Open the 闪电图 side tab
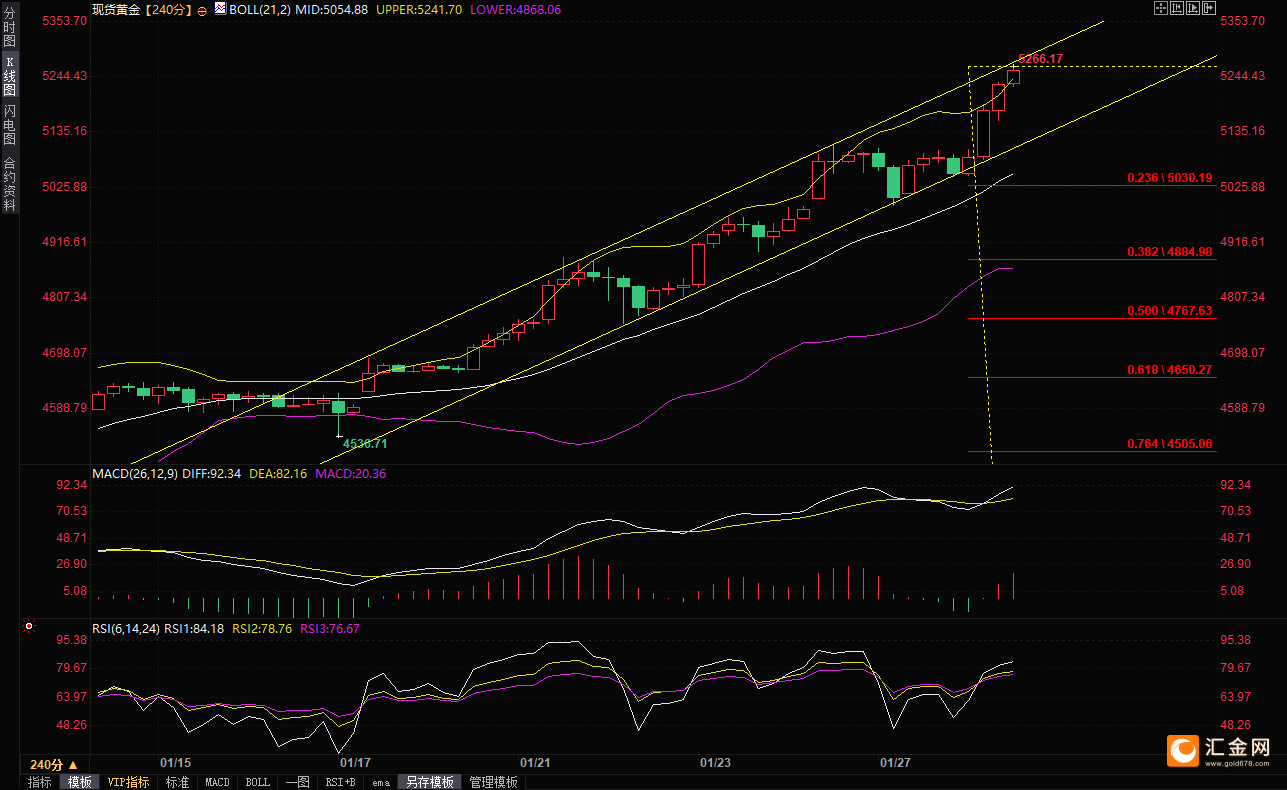Viewport: 1287px width, 790px height. tap(9, 124)
